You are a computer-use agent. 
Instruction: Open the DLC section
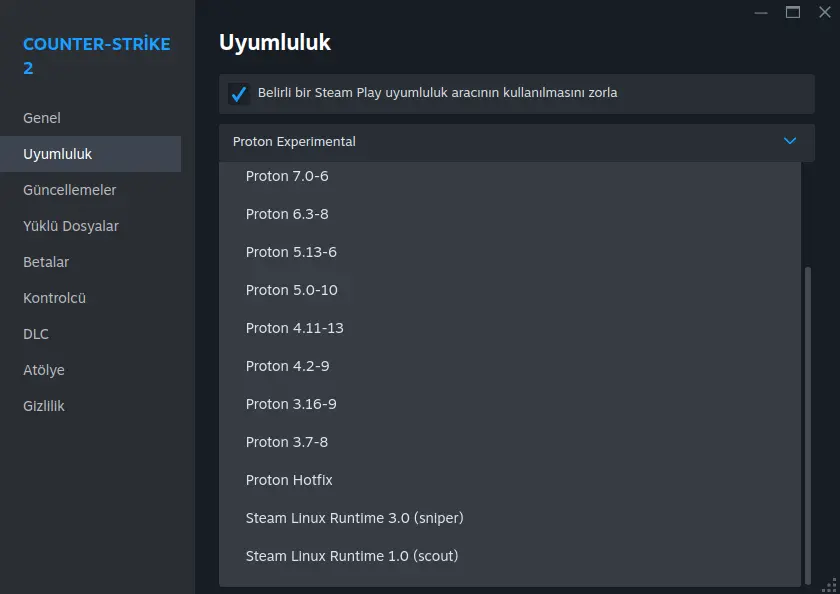pyautogui.click(x=91, y=334)
